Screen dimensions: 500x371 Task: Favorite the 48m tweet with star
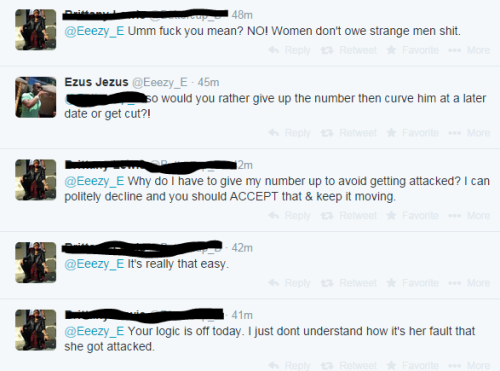(413, 50)
